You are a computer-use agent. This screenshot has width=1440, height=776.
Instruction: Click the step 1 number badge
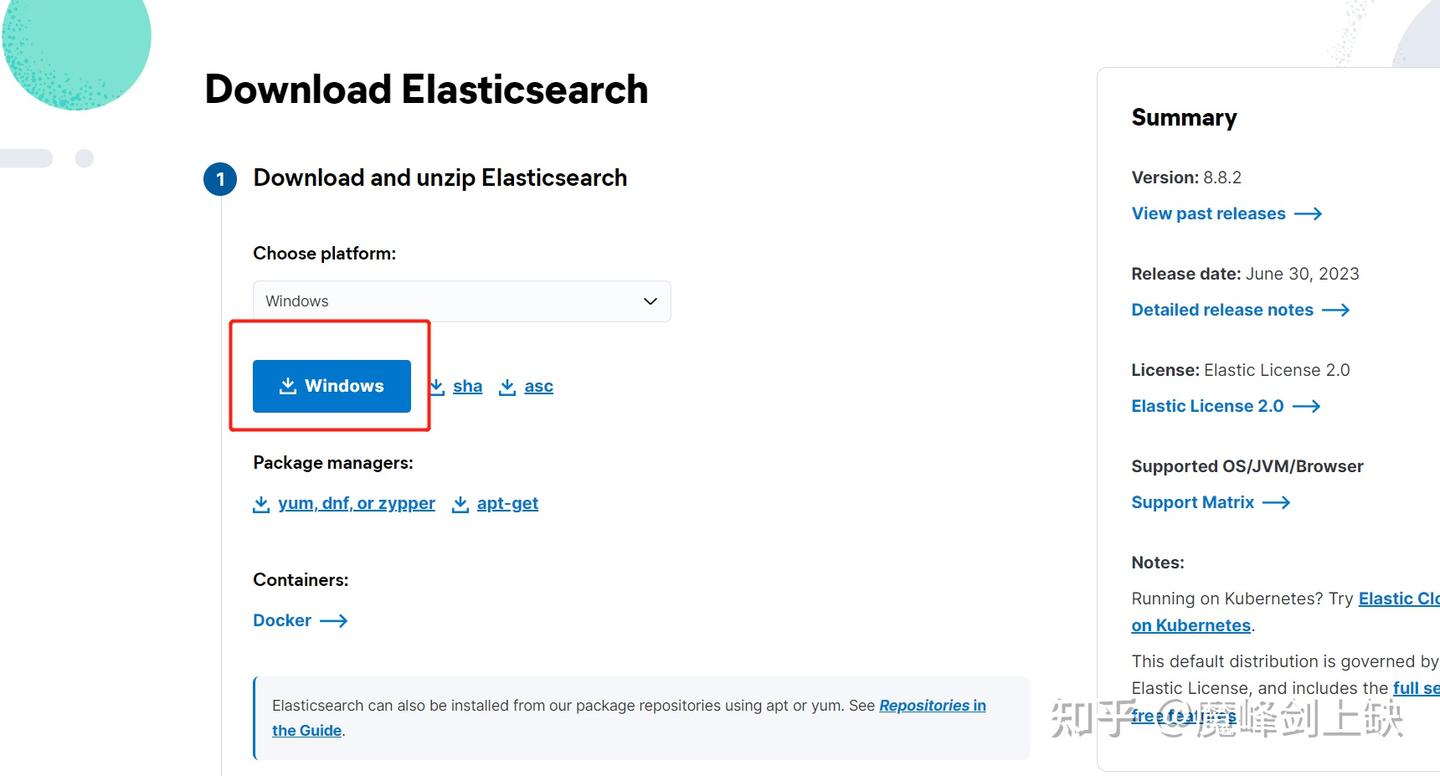coord(220,180)
